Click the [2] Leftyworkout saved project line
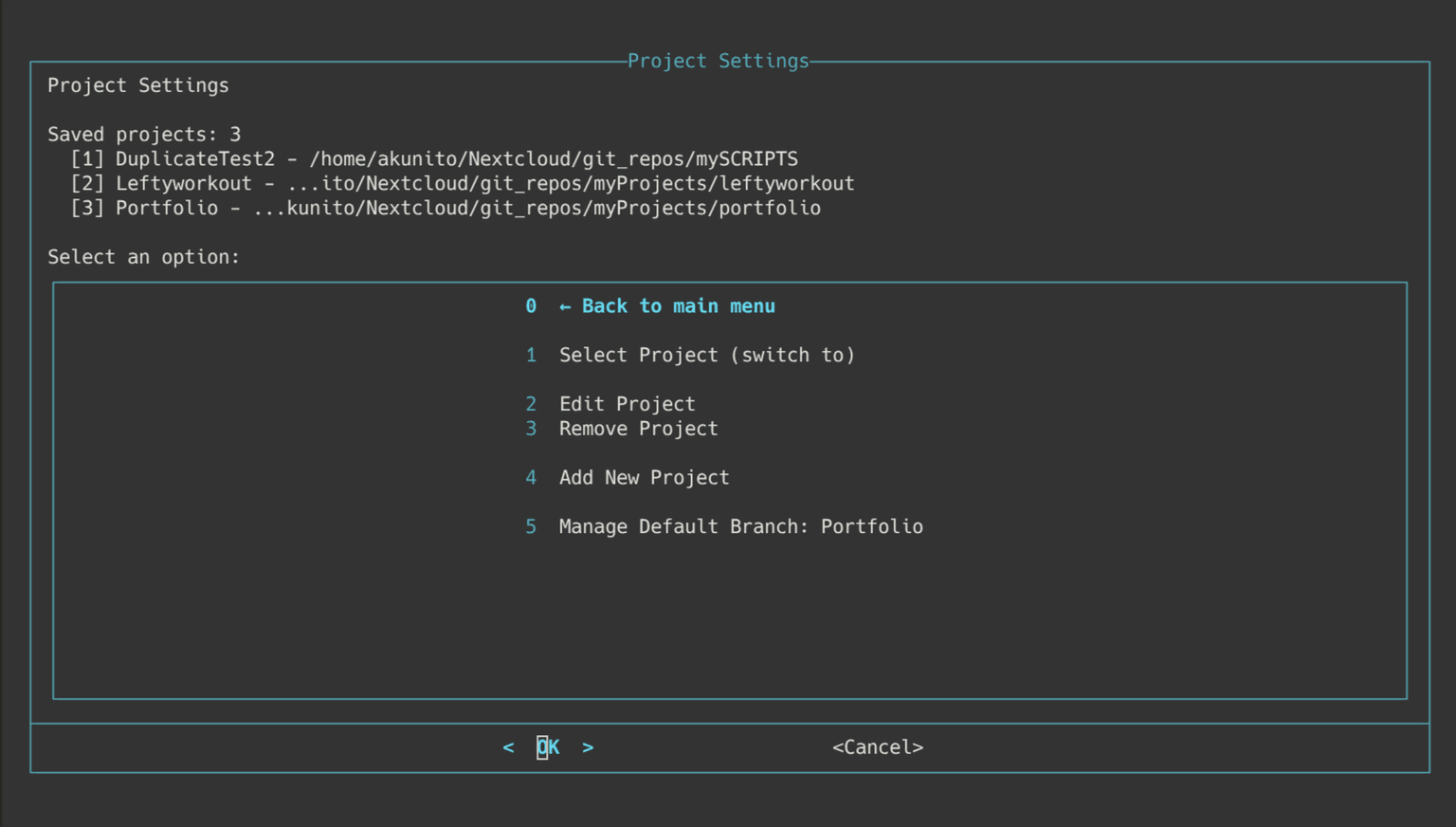1456x827 pixels. coord(463,184)
